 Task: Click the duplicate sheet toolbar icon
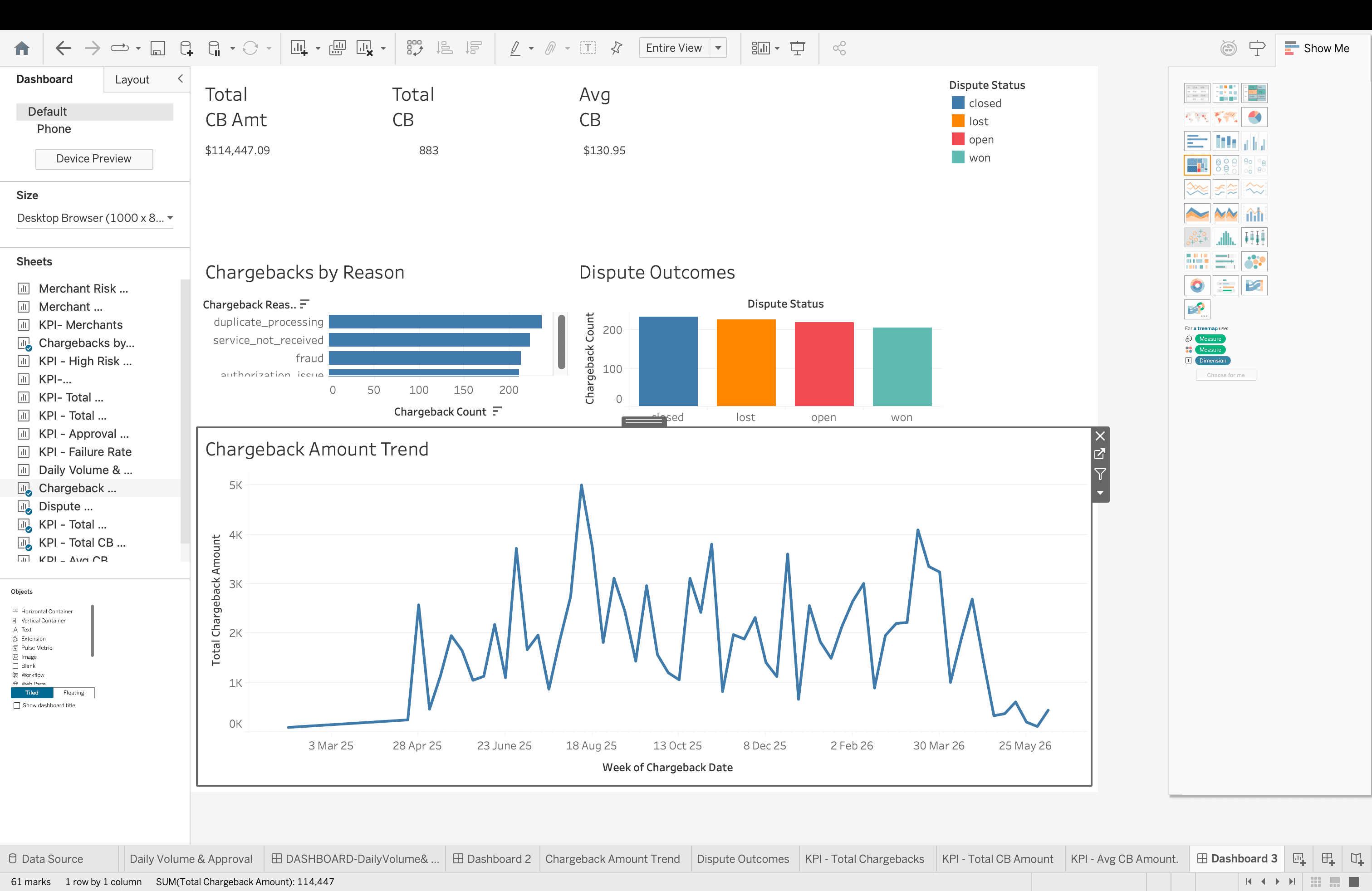337,48
